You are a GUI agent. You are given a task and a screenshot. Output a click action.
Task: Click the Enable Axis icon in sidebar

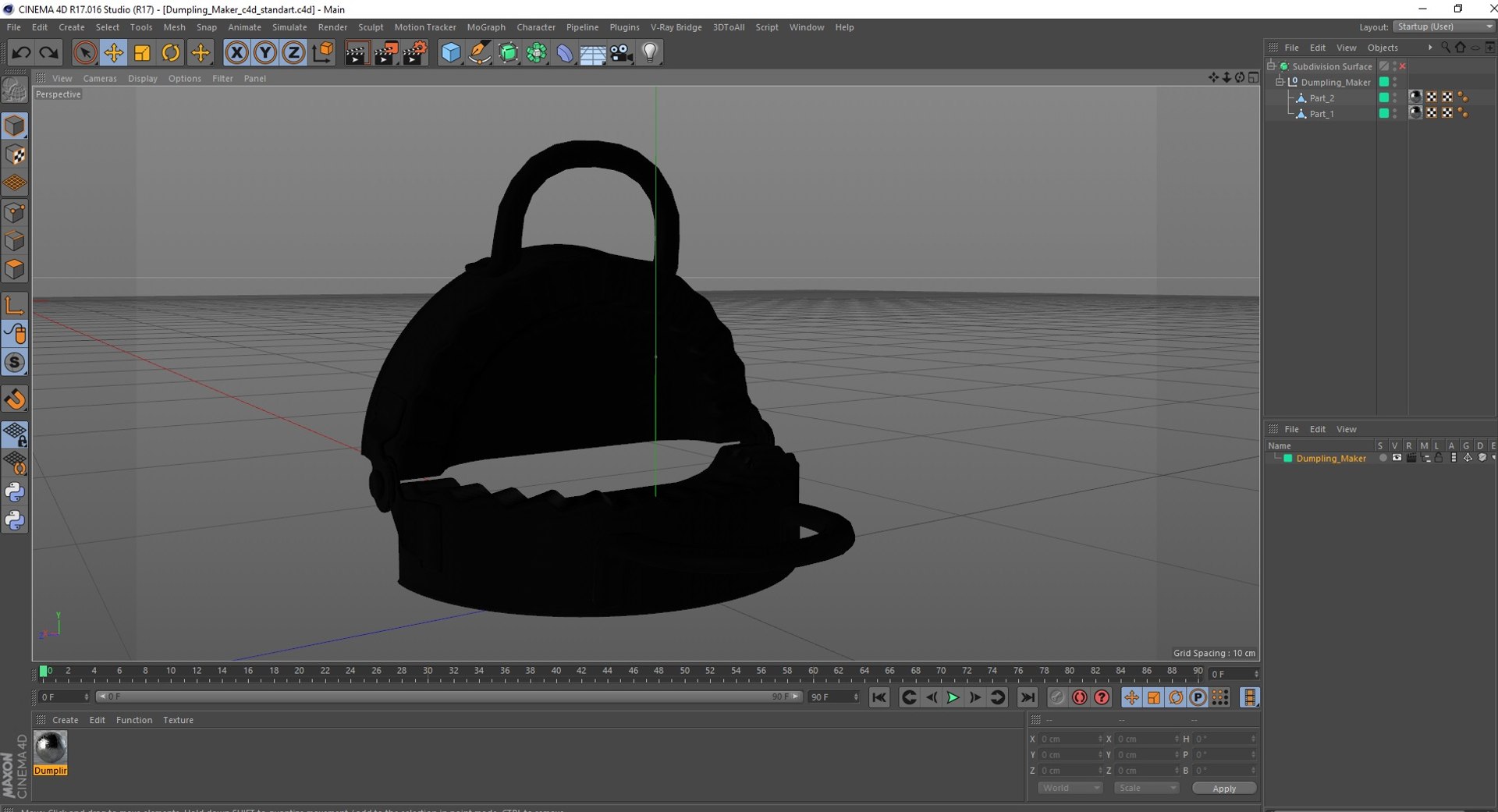(15, 305)
